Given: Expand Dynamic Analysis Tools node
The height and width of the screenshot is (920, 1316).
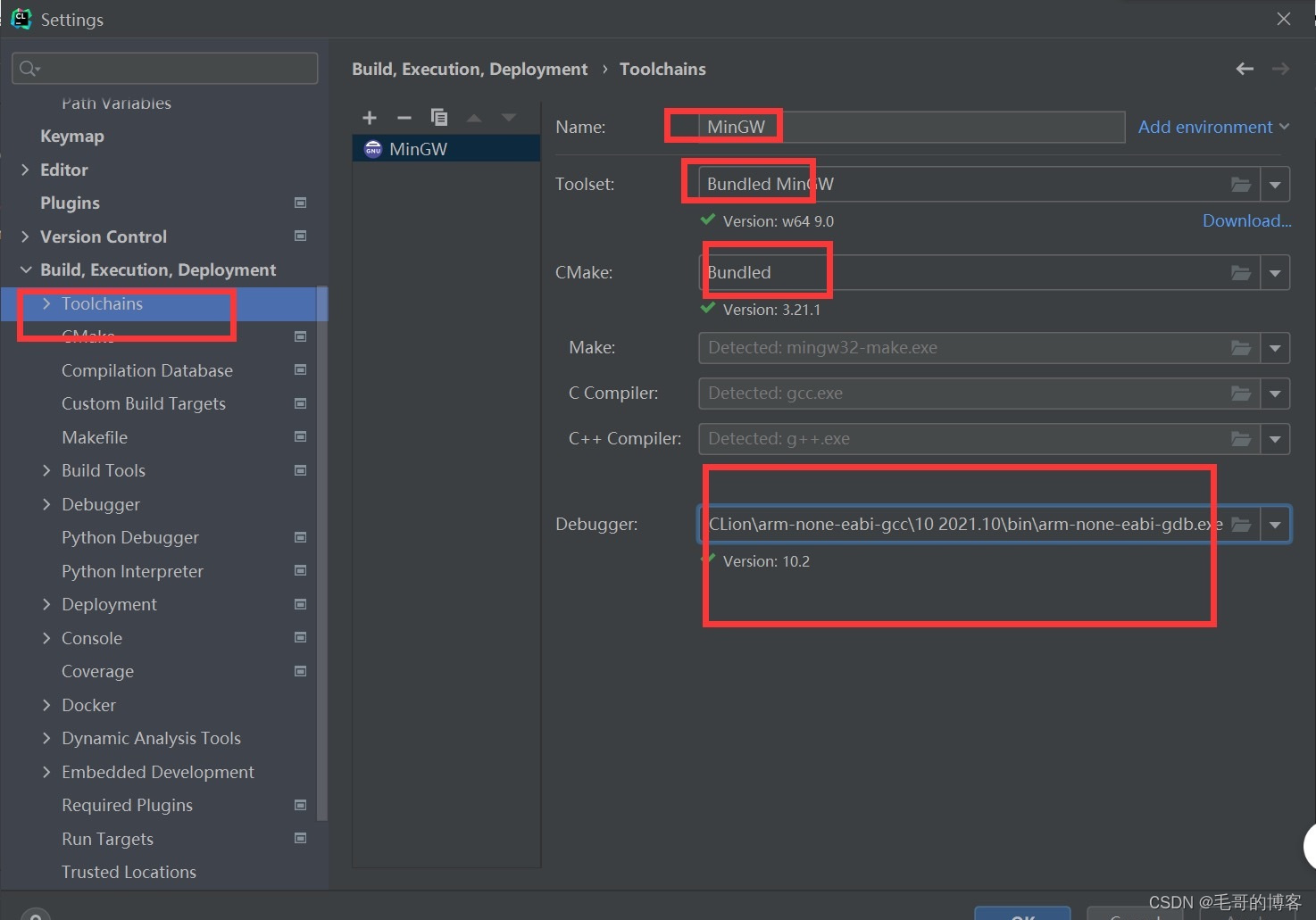Looking at the screenshot, I should [46, 738].
